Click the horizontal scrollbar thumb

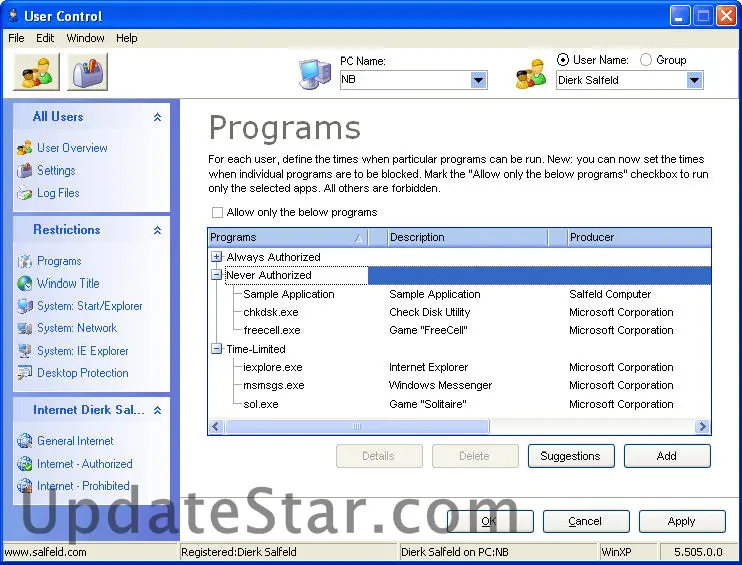coord(357,427)
